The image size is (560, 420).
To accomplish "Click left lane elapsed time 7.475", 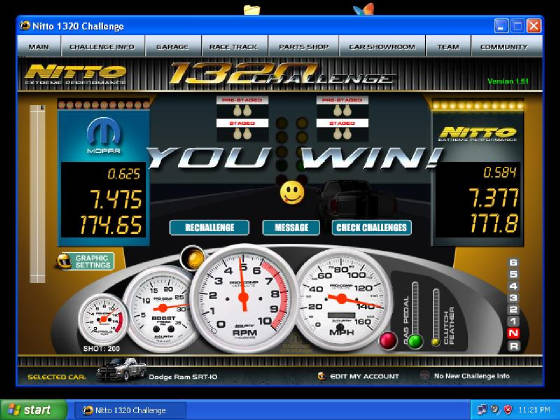I will pyautogui.click(x=116, y=199).
